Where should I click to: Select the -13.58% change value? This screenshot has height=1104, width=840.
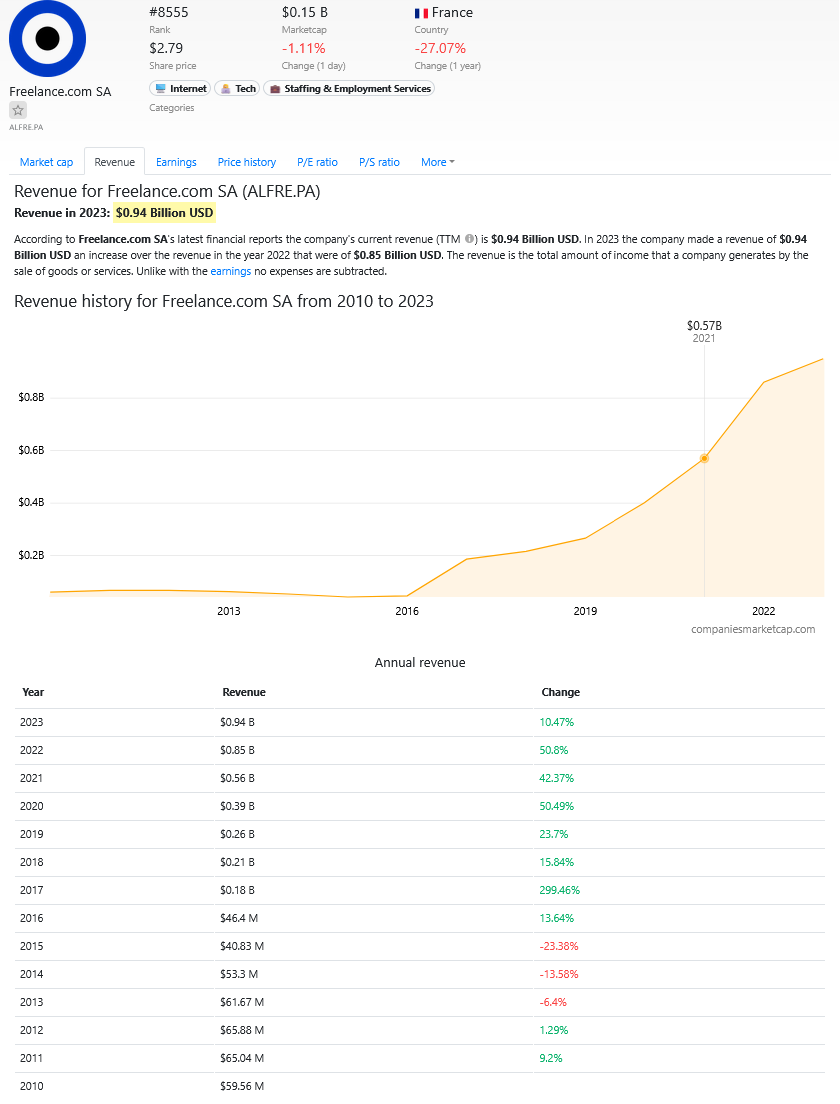pyautogui.click(x=559, y=974)
